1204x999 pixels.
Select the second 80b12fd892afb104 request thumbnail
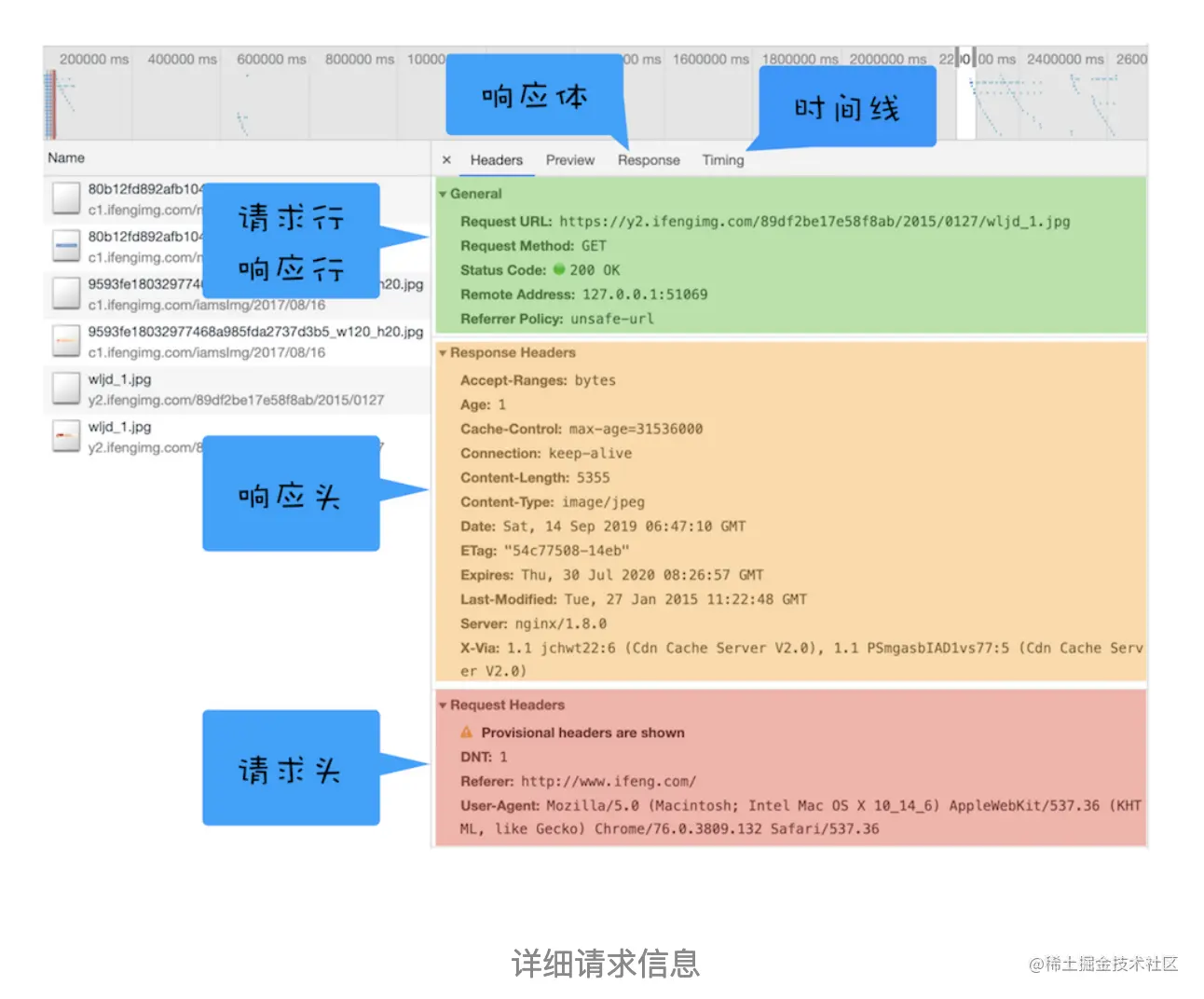pyautogui.click(x=66, y=247)
